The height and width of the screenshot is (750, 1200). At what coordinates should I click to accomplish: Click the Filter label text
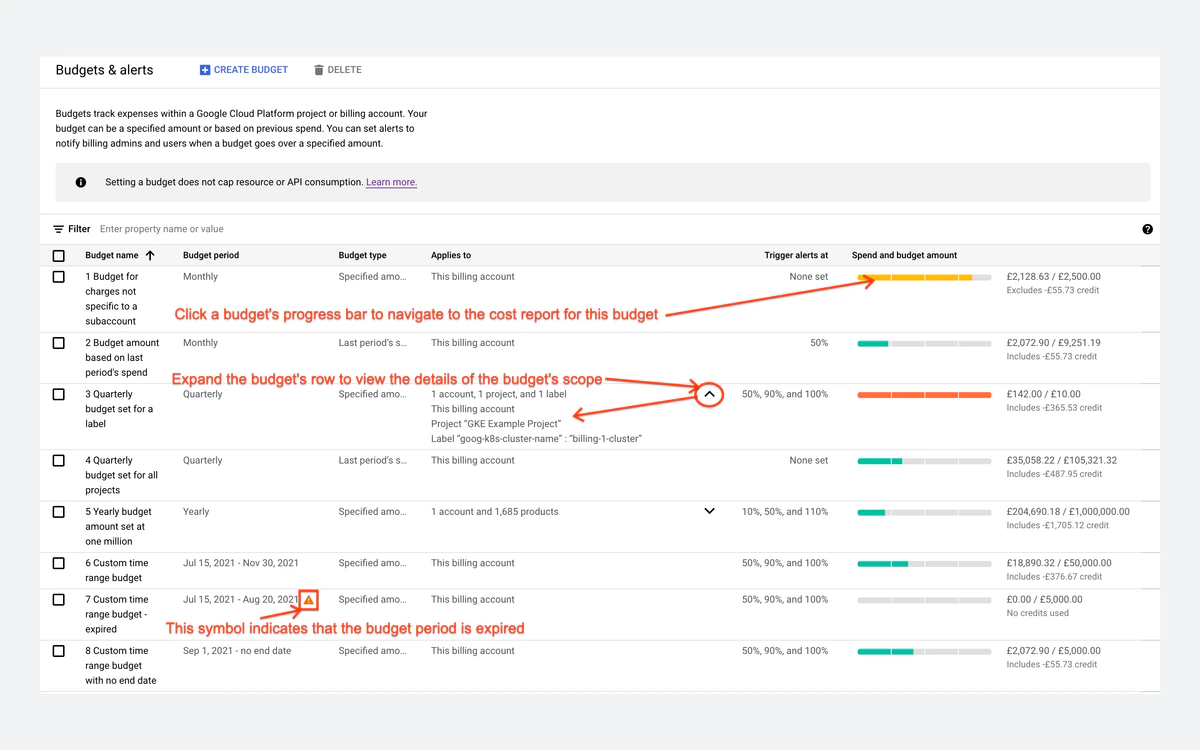79,229
